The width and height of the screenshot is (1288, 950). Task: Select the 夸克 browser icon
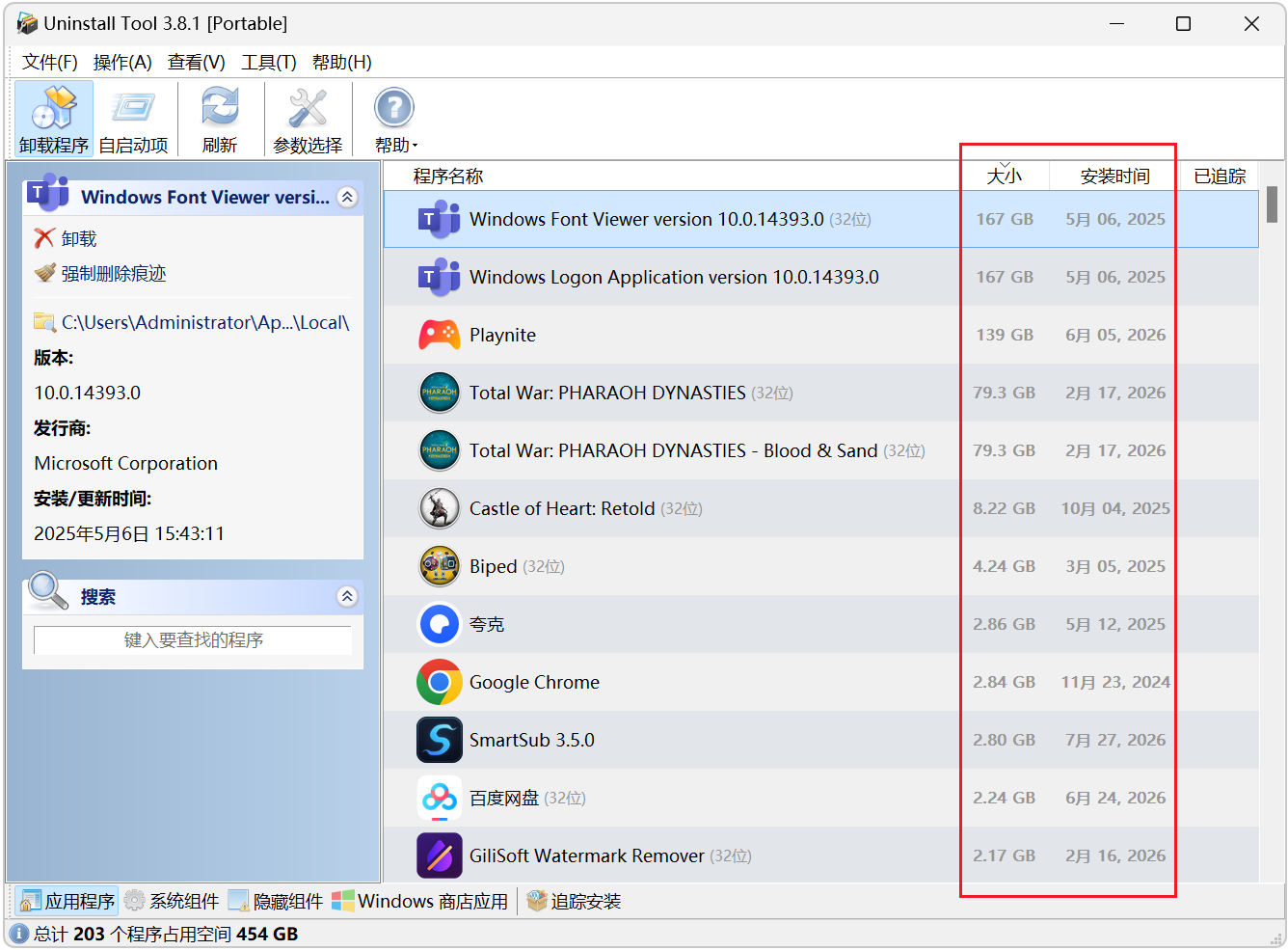440,624
